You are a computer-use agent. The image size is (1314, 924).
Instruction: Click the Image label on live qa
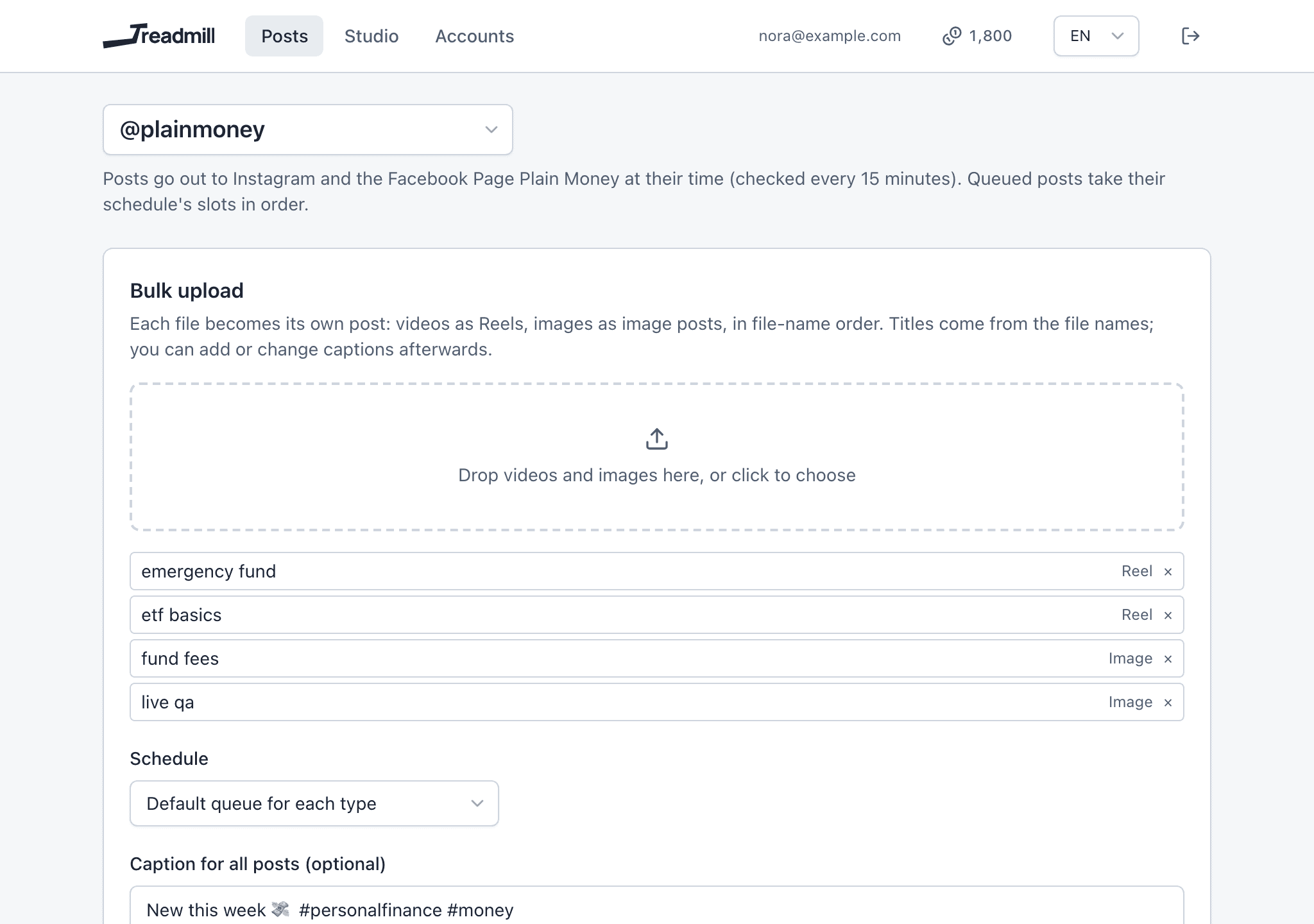point(1131,702)
